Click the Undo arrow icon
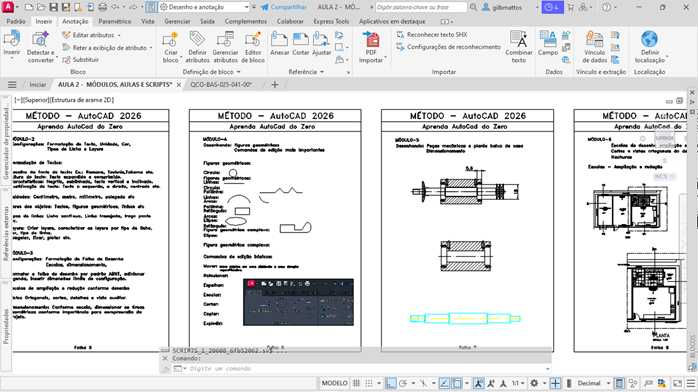The width and height of the screenshot is (698, 392). [x=115, y=7]
